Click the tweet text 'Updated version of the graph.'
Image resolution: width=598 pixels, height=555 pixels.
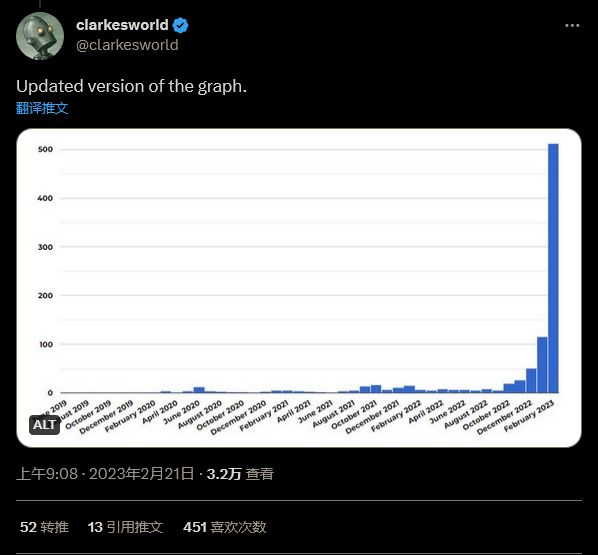132,86
